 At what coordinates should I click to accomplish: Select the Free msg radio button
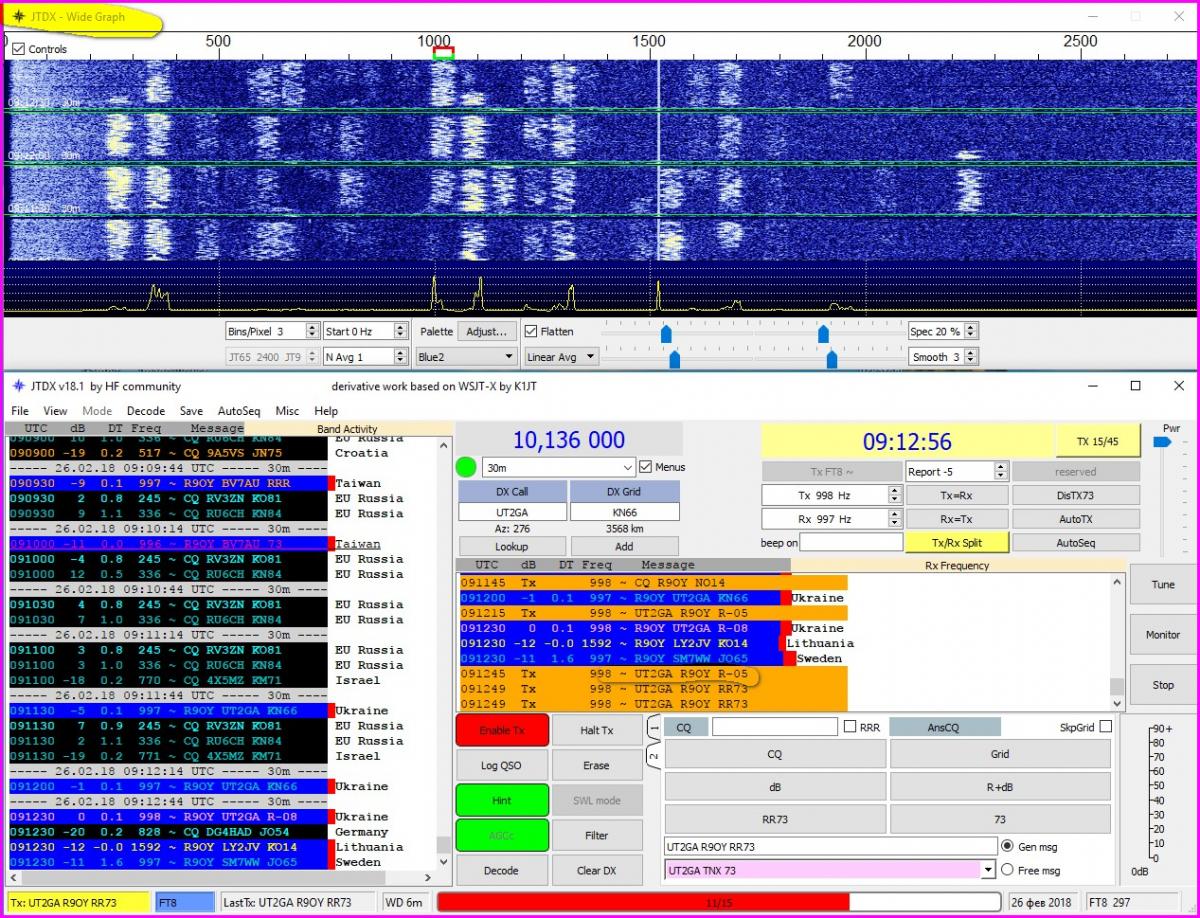(1006, 870)
